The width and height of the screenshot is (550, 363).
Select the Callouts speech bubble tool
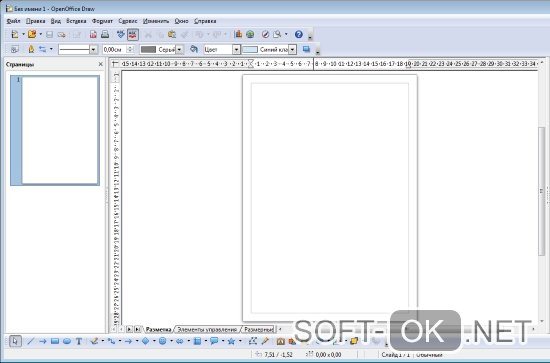pos(214,341)
